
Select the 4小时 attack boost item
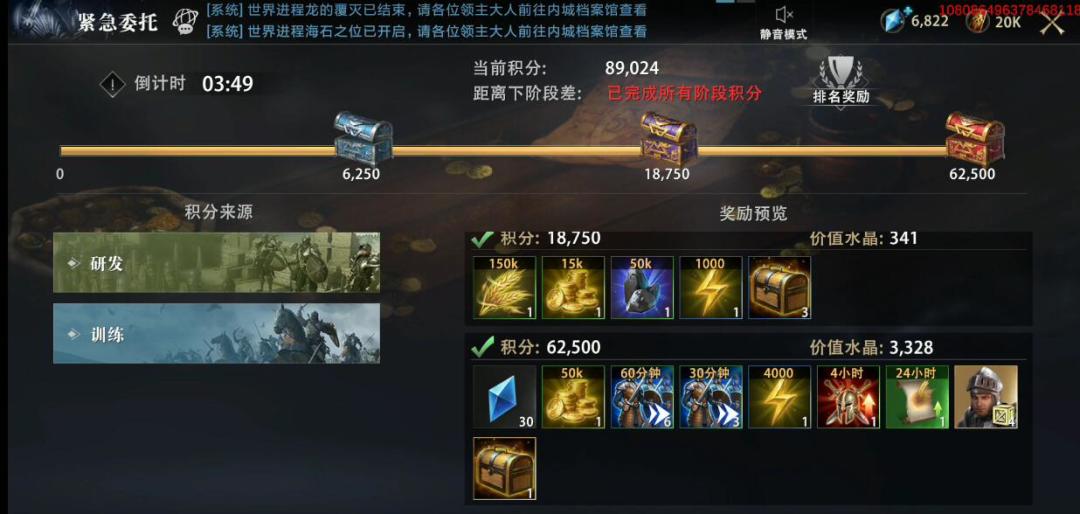(x=849, y=397)
